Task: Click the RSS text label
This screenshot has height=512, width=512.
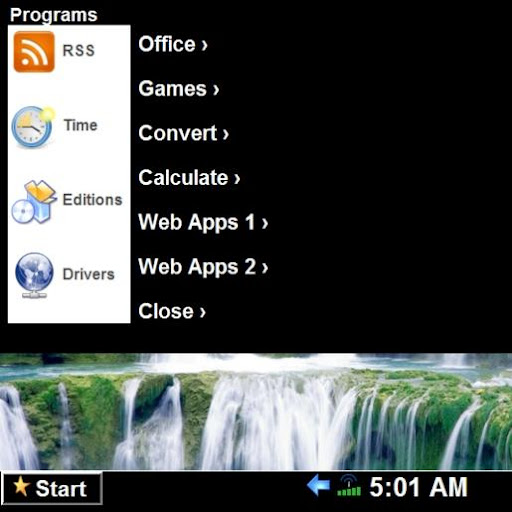Action: (79, 50)
